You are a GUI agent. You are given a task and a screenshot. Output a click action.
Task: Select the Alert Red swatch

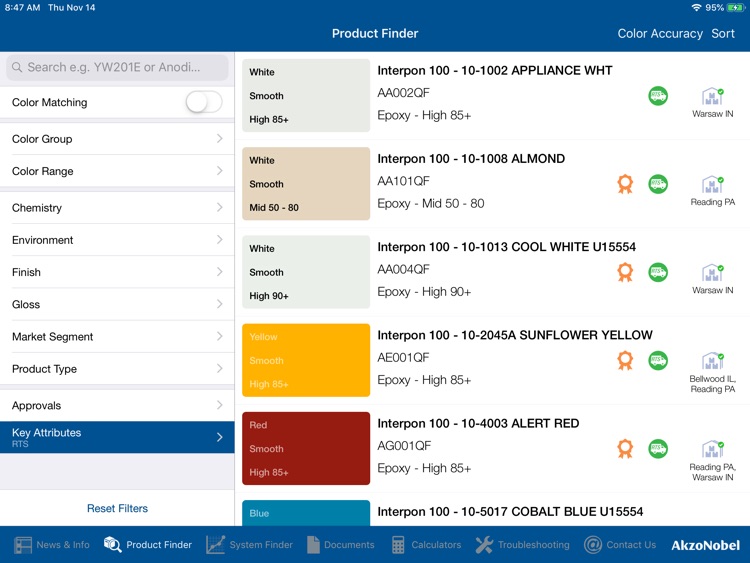click(x=306, y=448)
